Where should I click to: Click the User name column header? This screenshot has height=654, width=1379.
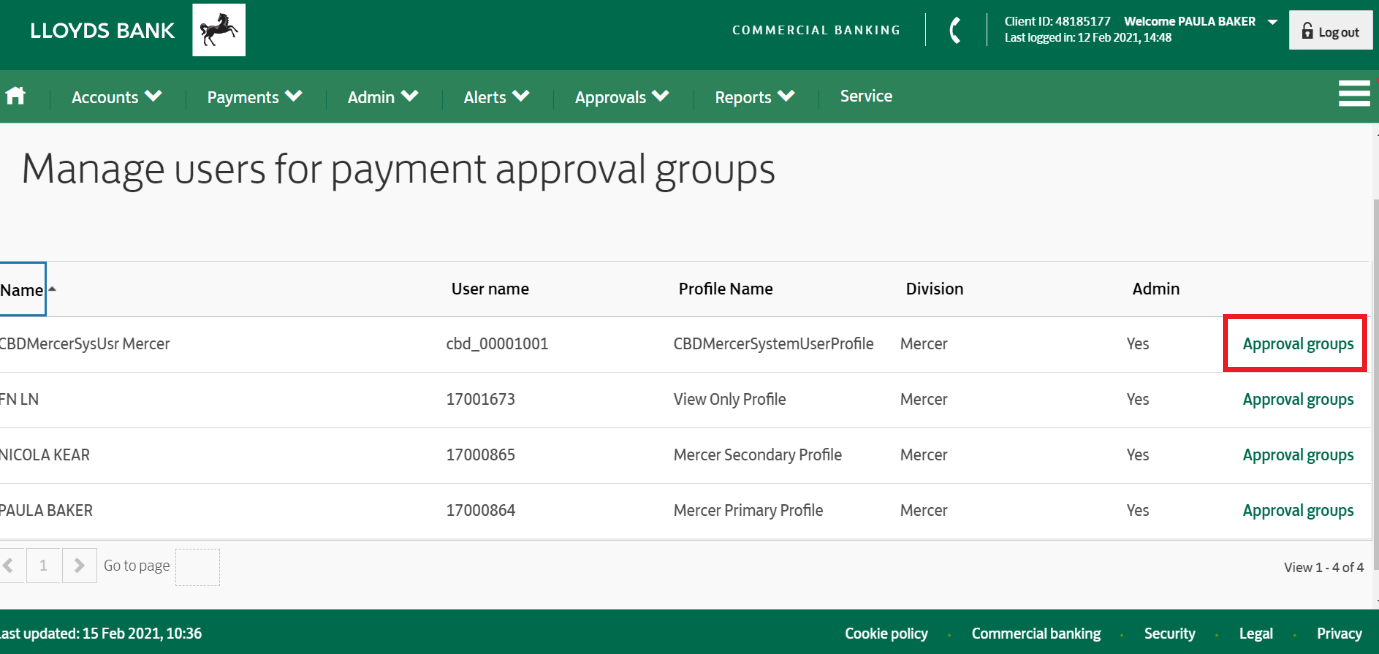tap(490, 289)
